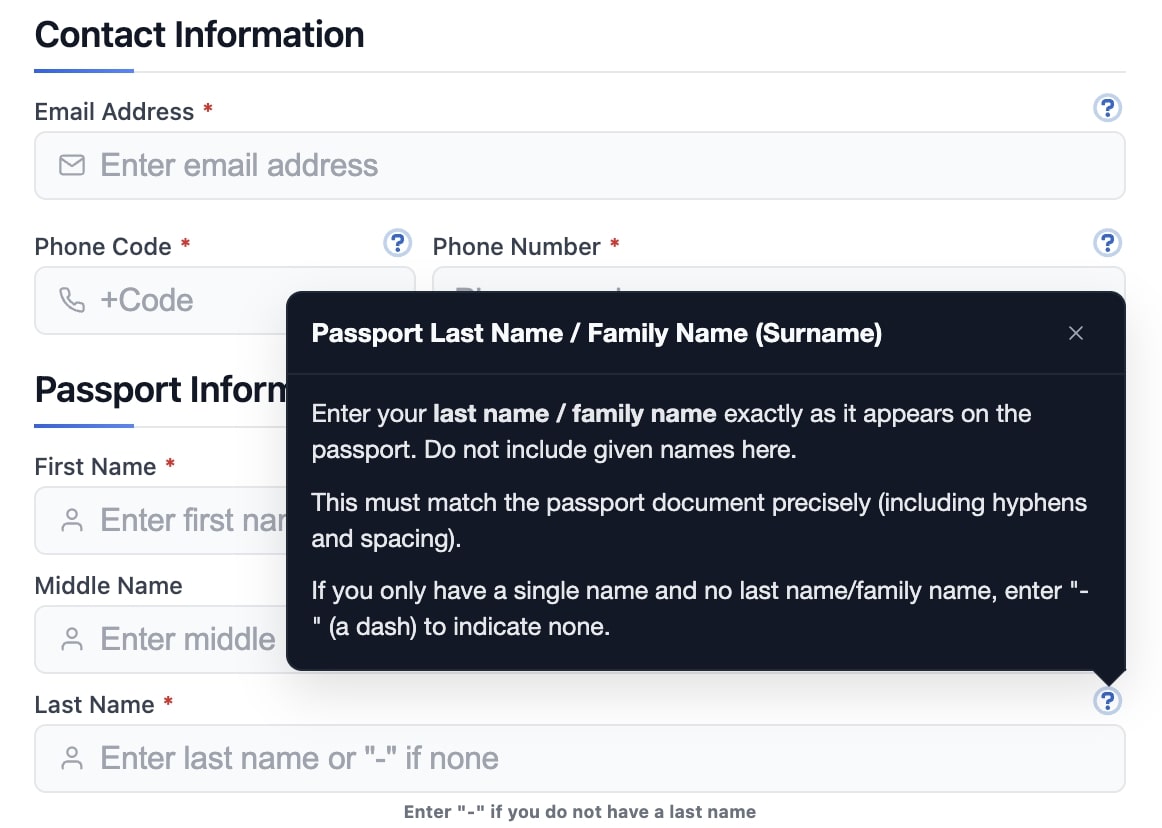Dismiss the Passport Last Name tooltip

1076,333
